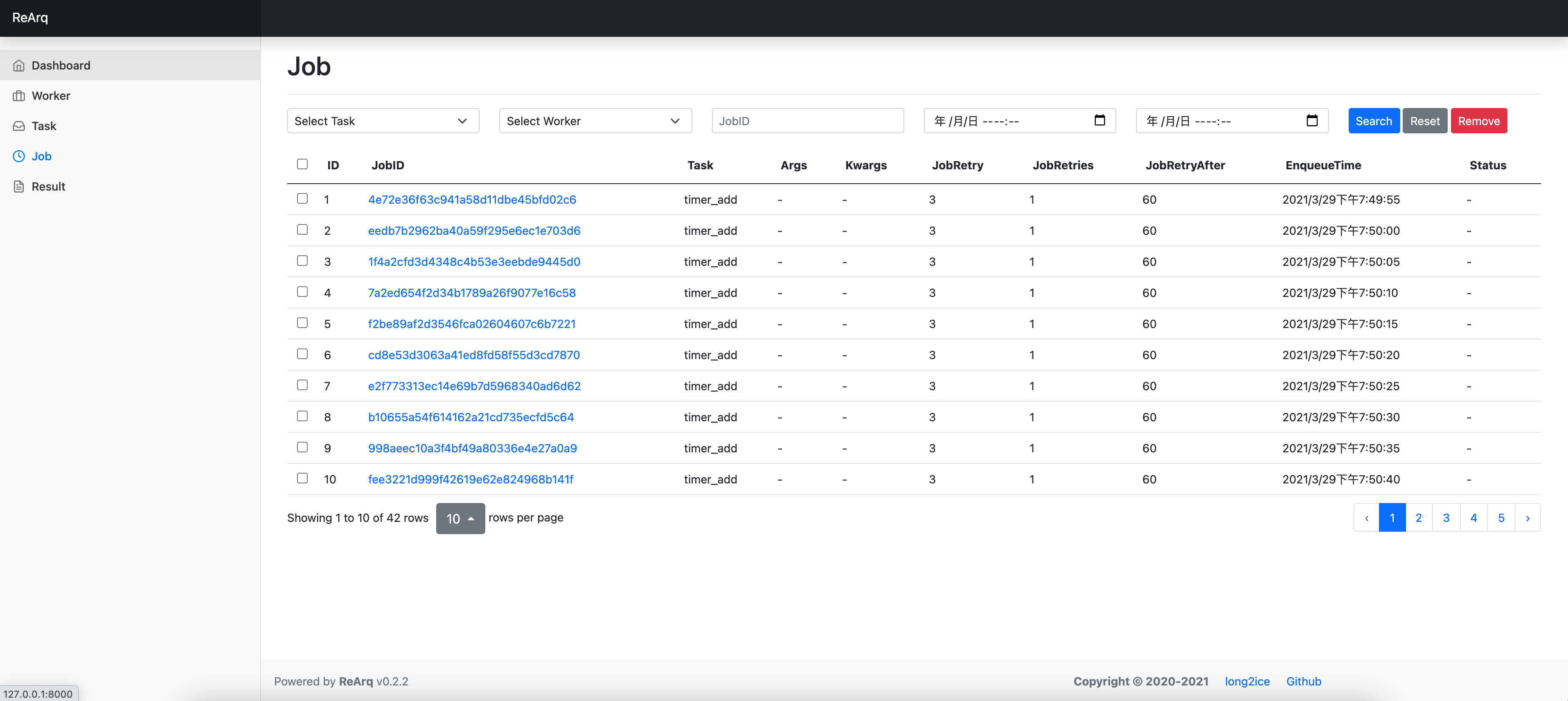Click the Task inbox icon
Screen dimensions: 1568x701
point(19,126)
